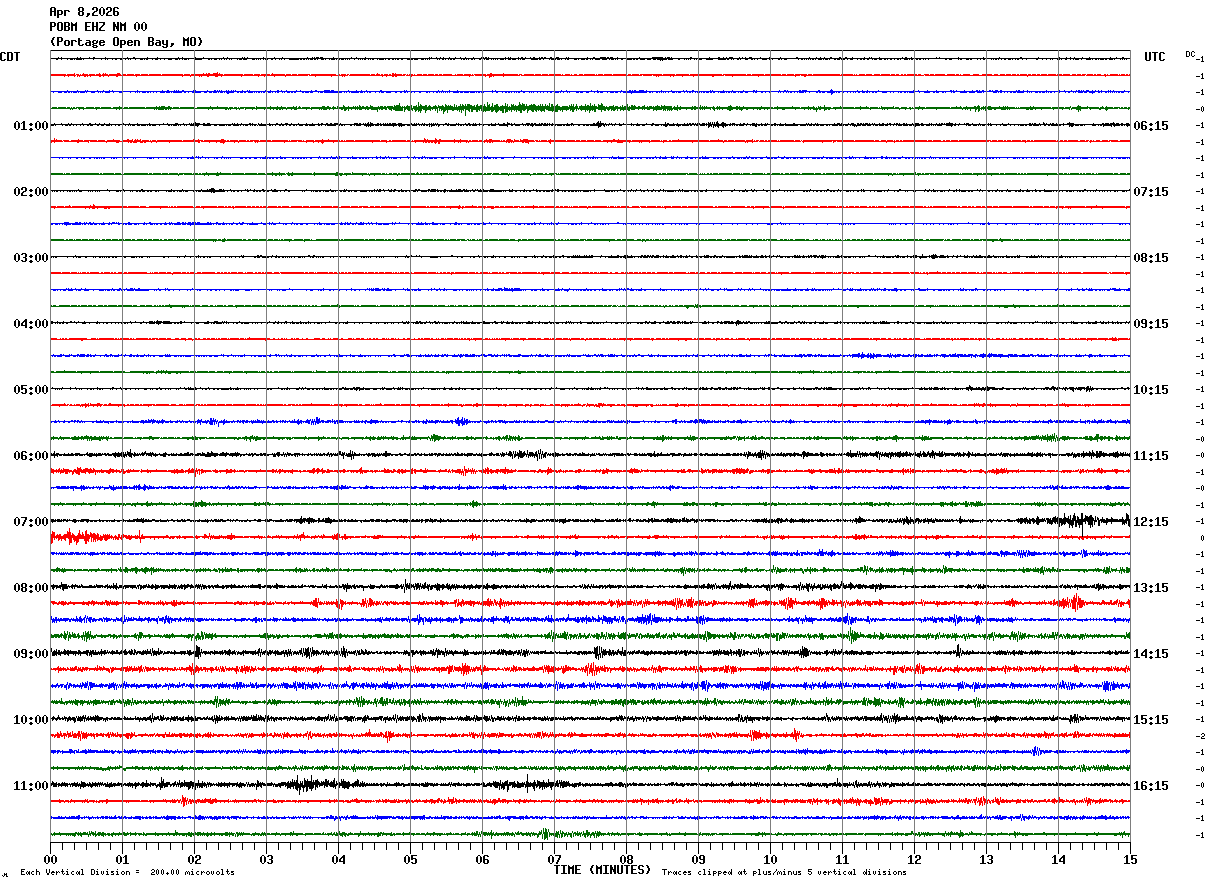
Task: Click minute tick label "01" on time axis
Action: point(122,859)
